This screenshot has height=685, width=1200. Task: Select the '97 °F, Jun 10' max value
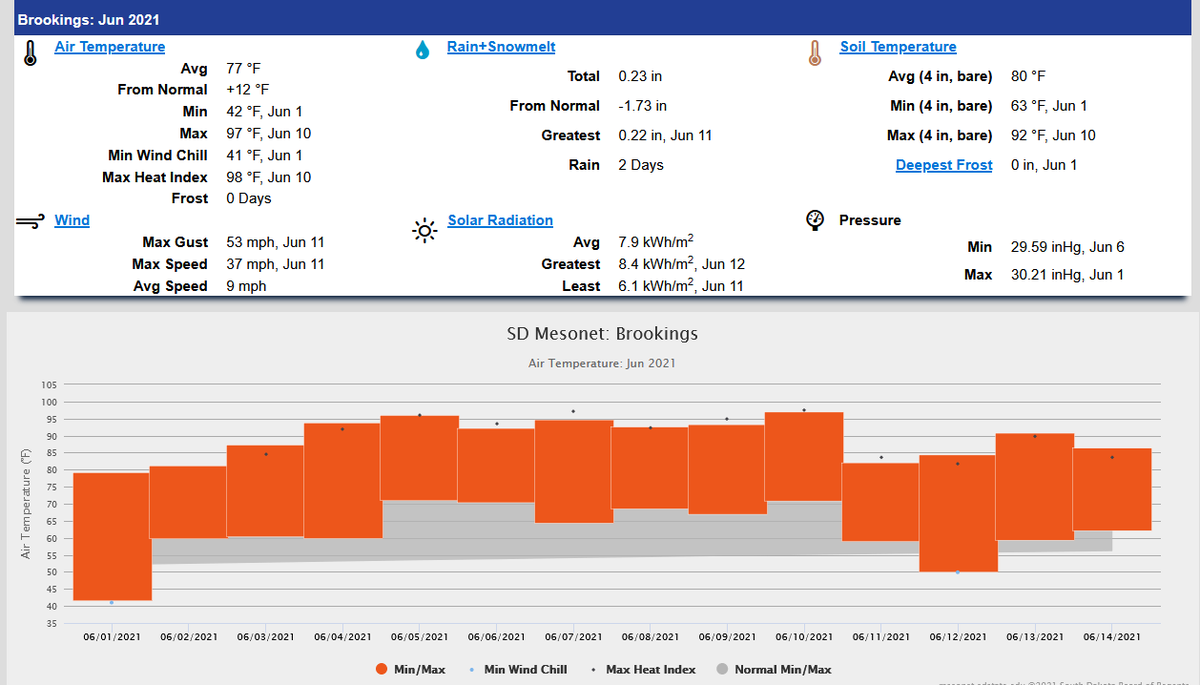[269, 133]
